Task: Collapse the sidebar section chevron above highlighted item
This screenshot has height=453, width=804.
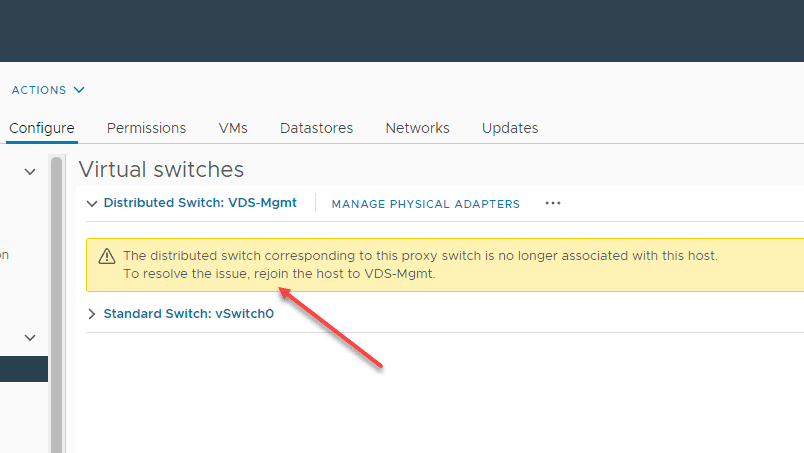Action: tap(30, 338)
